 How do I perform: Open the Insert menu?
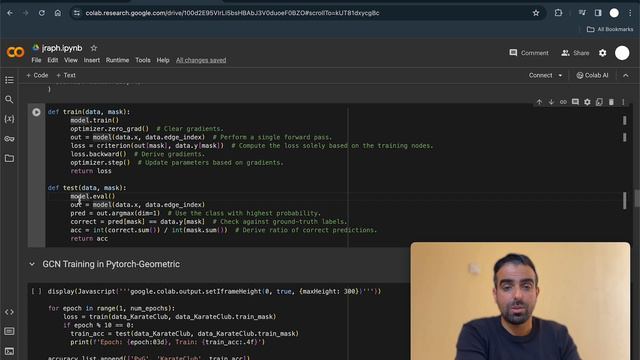click(x=92, y=60)
